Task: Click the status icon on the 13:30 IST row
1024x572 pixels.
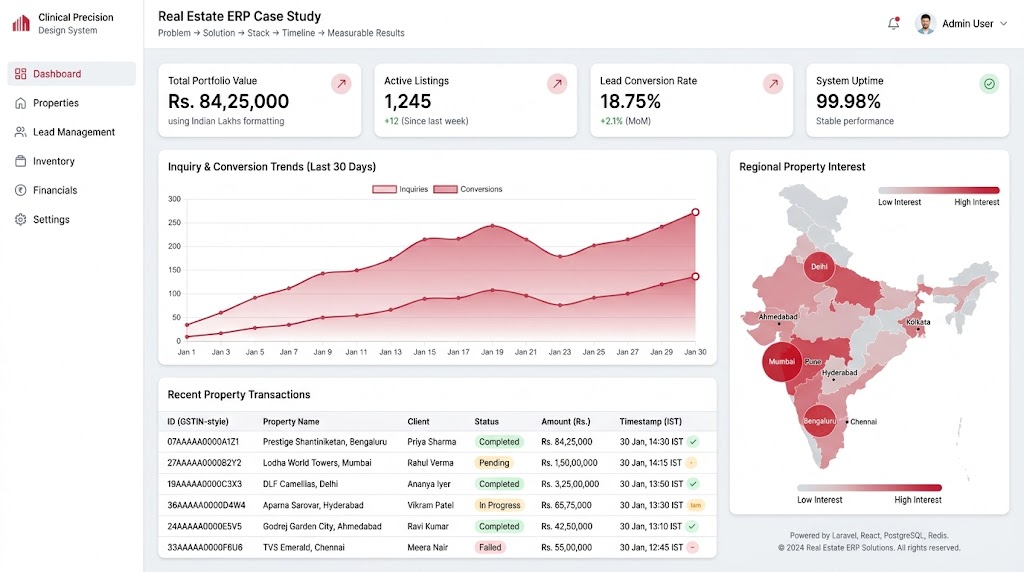Action: [696, 505]
